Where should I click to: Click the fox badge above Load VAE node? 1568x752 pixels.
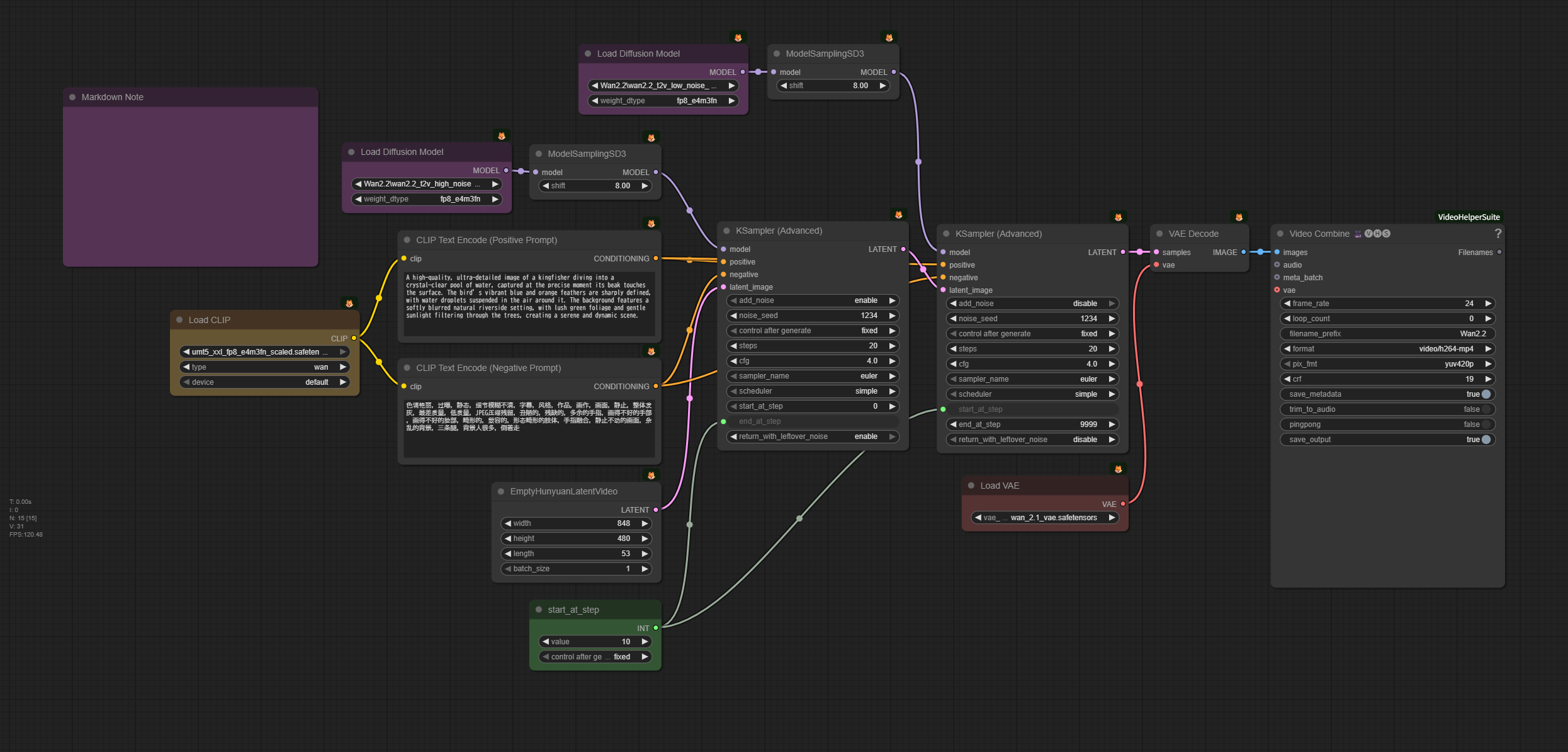(1118, 469)
